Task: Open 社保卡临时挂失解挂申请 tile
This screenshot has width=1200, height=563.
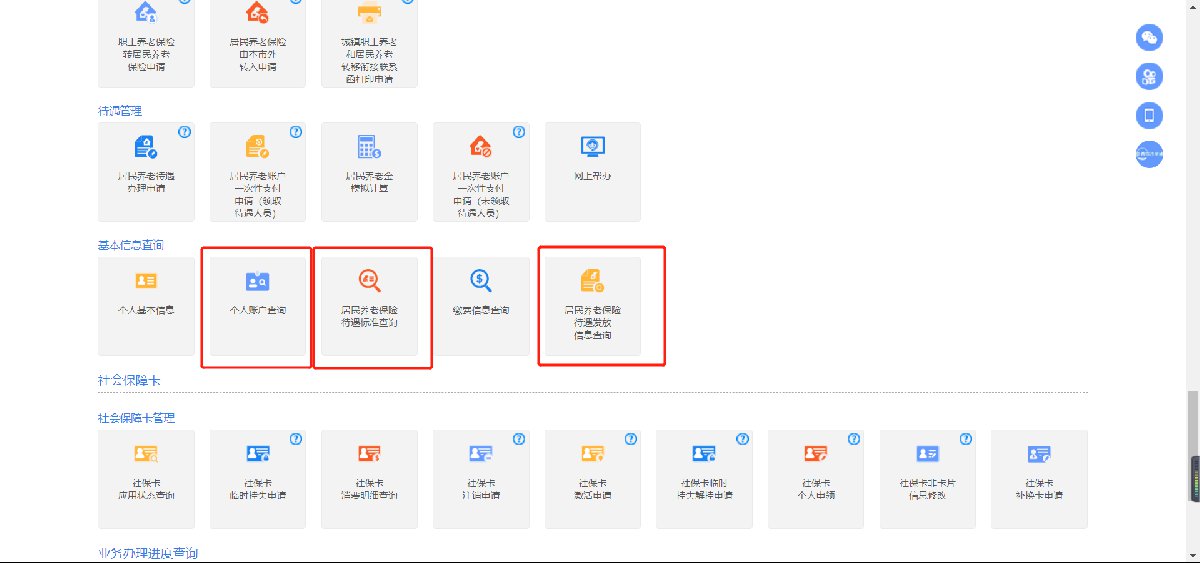Action: pyautogui.click(x=704, y=479)
